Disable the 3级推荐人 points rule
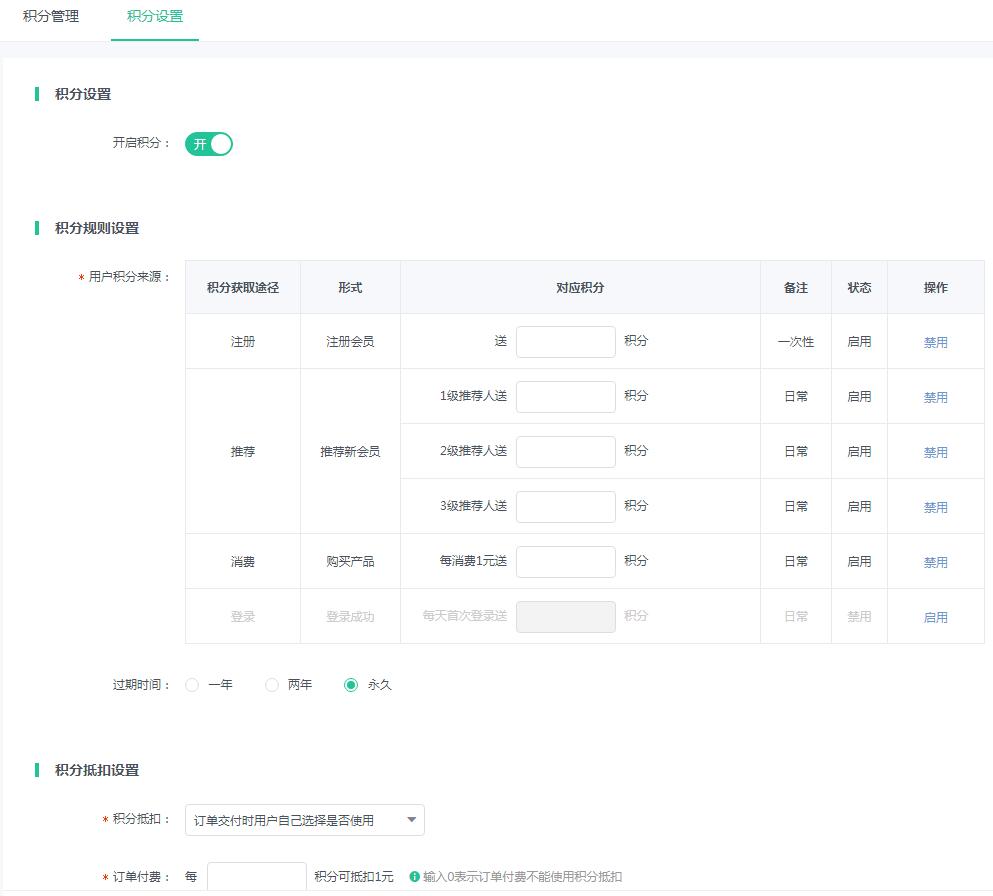993x896 pixels. click(935, 507)
